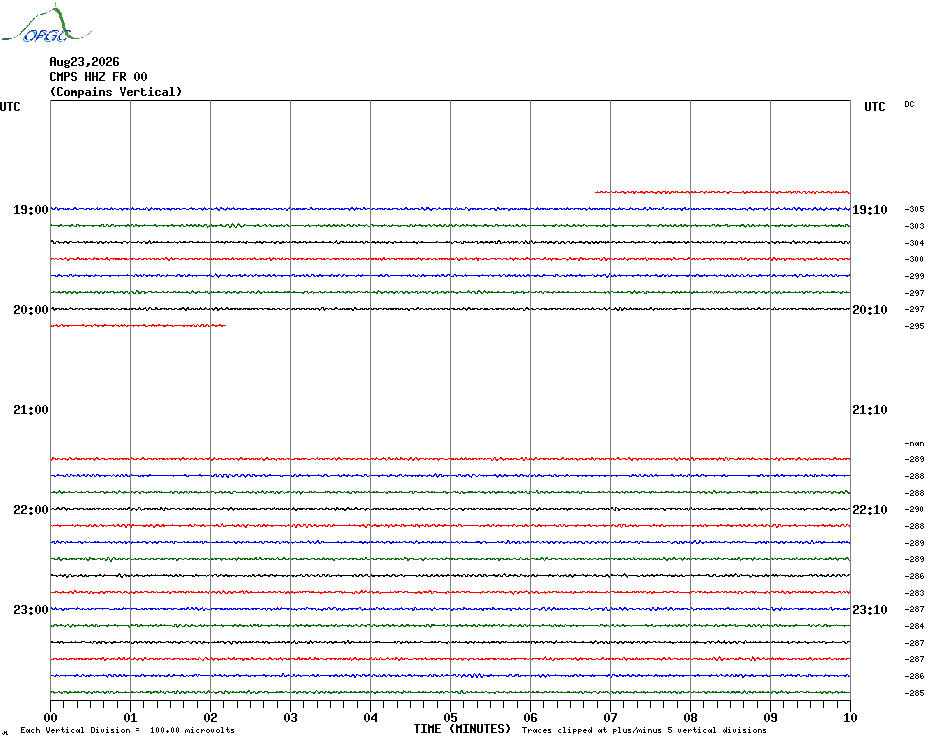Click the "07" minute axis label

[x=610, y=718]
